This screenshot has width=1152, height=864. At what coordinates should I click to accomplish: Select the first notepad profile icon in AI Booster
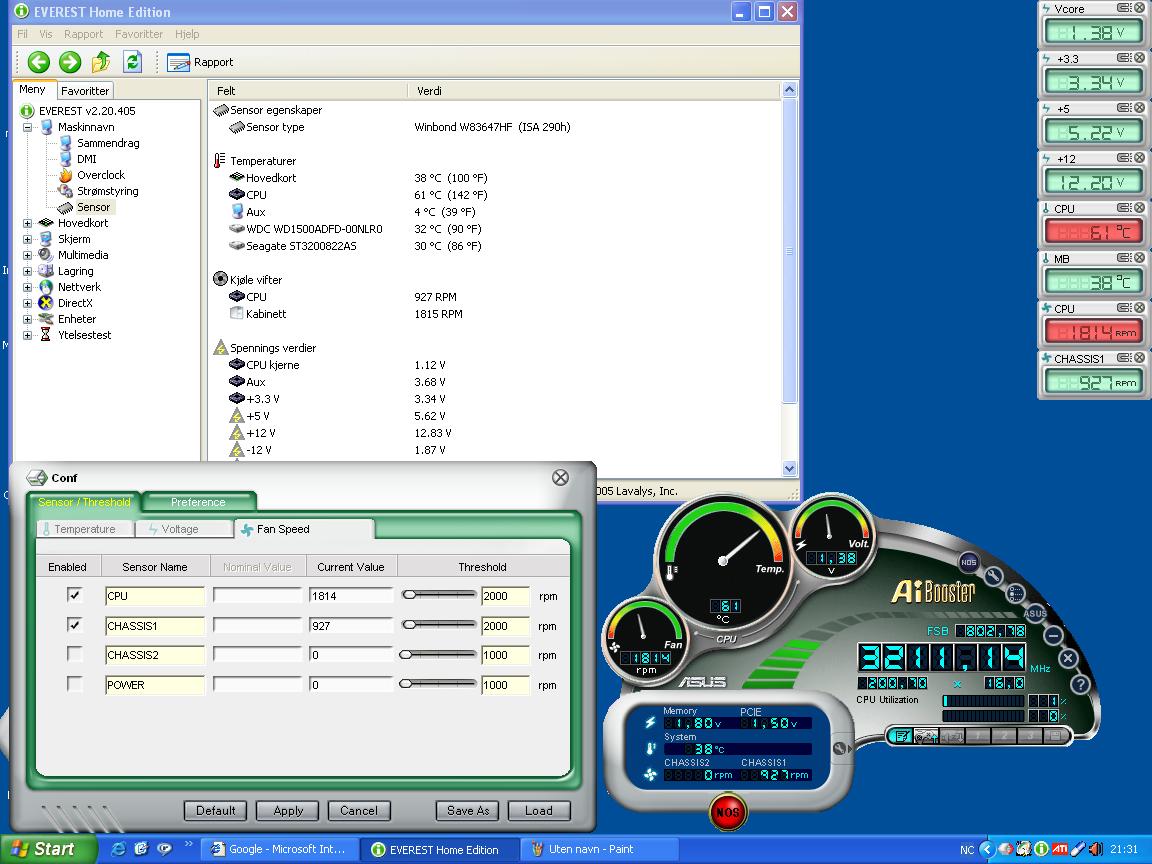[x=902, y=735]
